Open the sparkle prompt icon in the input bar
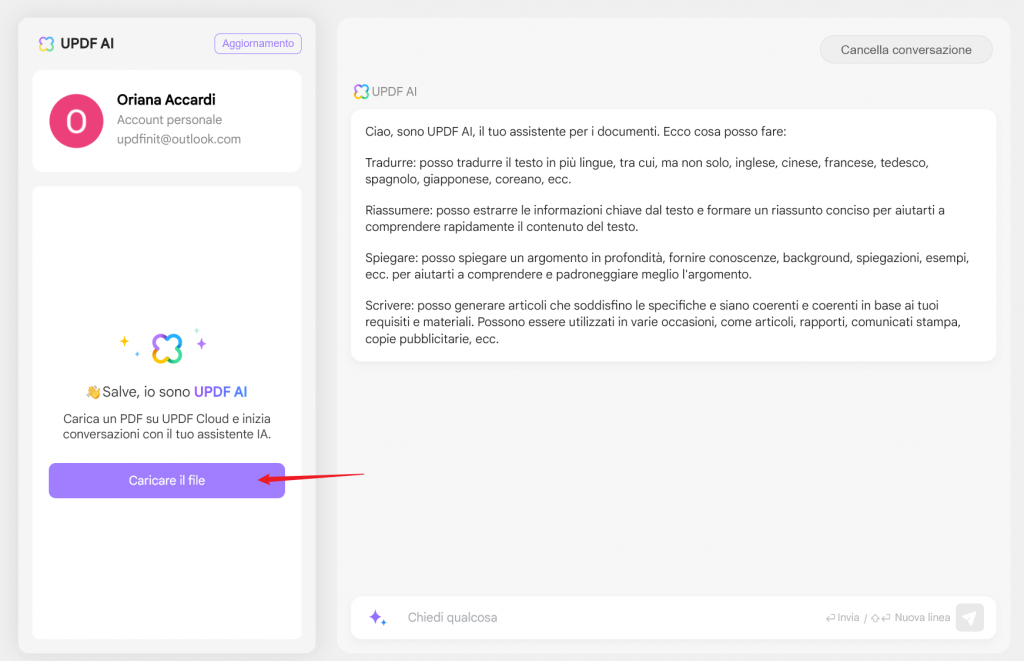 377,618
